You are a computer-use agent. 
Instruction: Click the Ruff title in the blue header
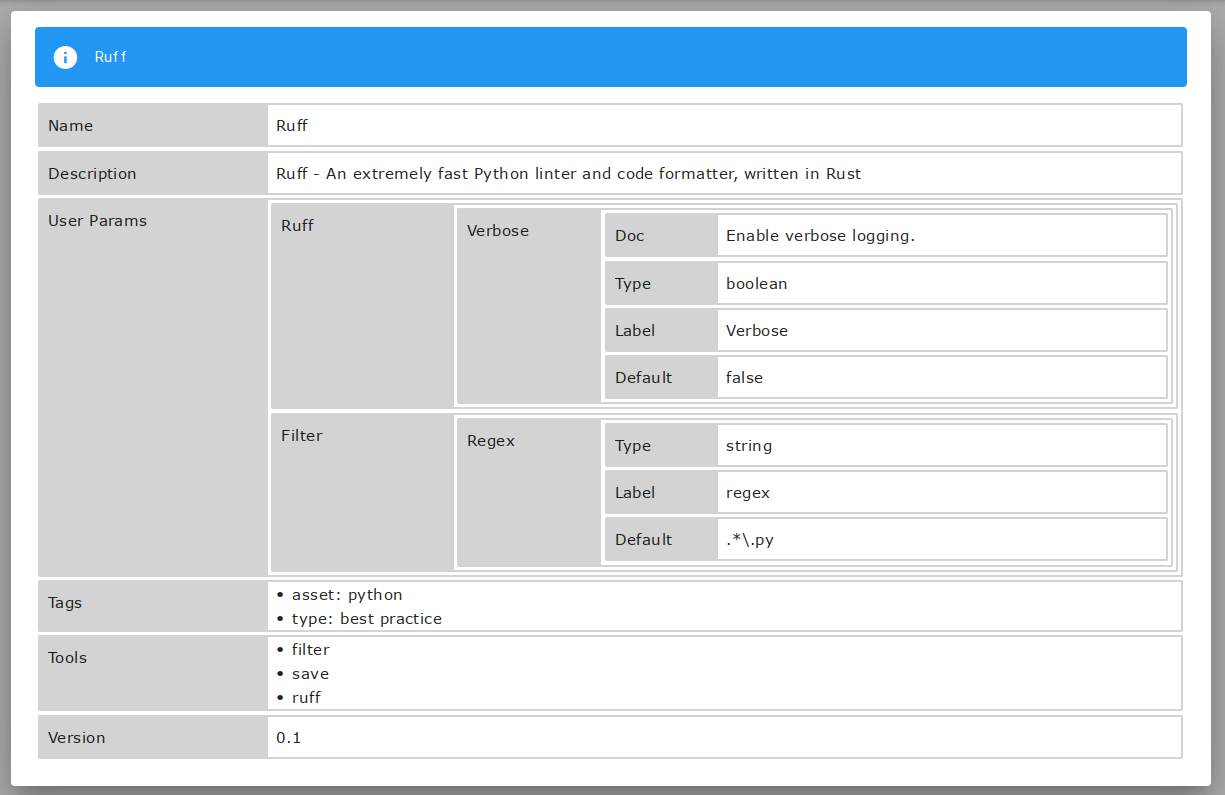[111, 57]
